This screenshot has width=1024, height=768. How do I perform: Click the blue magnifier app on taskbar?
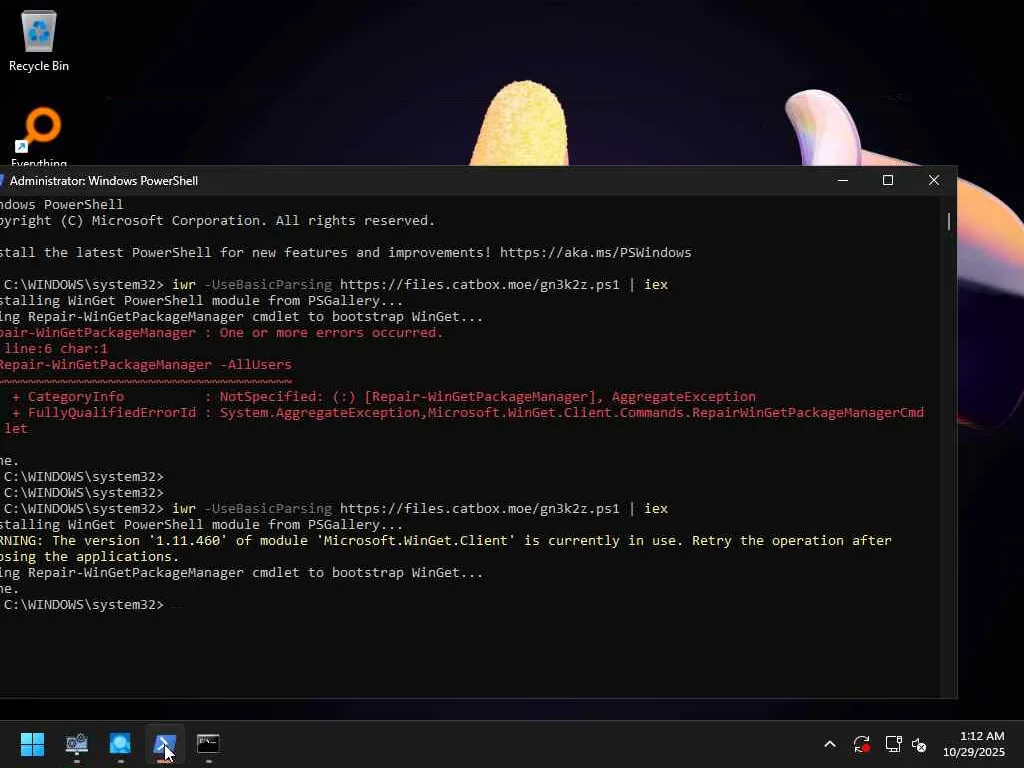point(120,744)
